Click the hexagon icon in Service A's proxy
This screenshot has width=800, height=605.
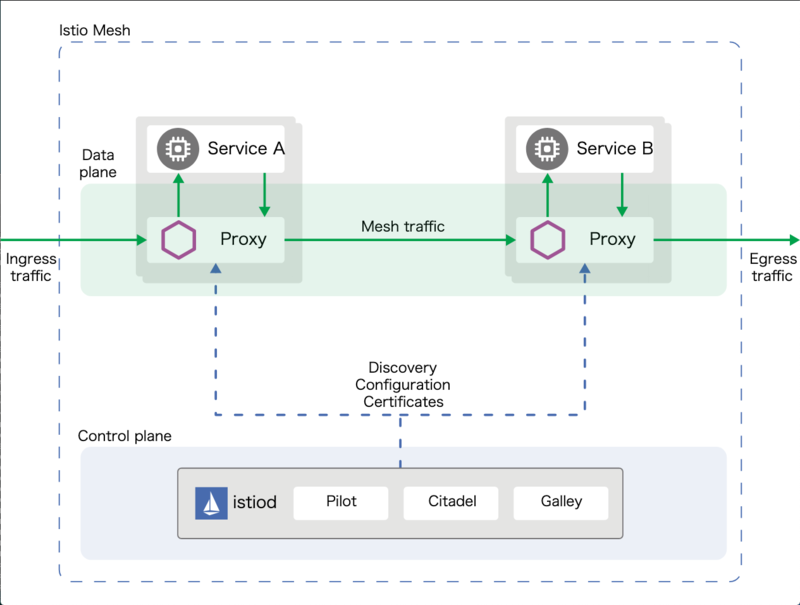pos(179,240)
